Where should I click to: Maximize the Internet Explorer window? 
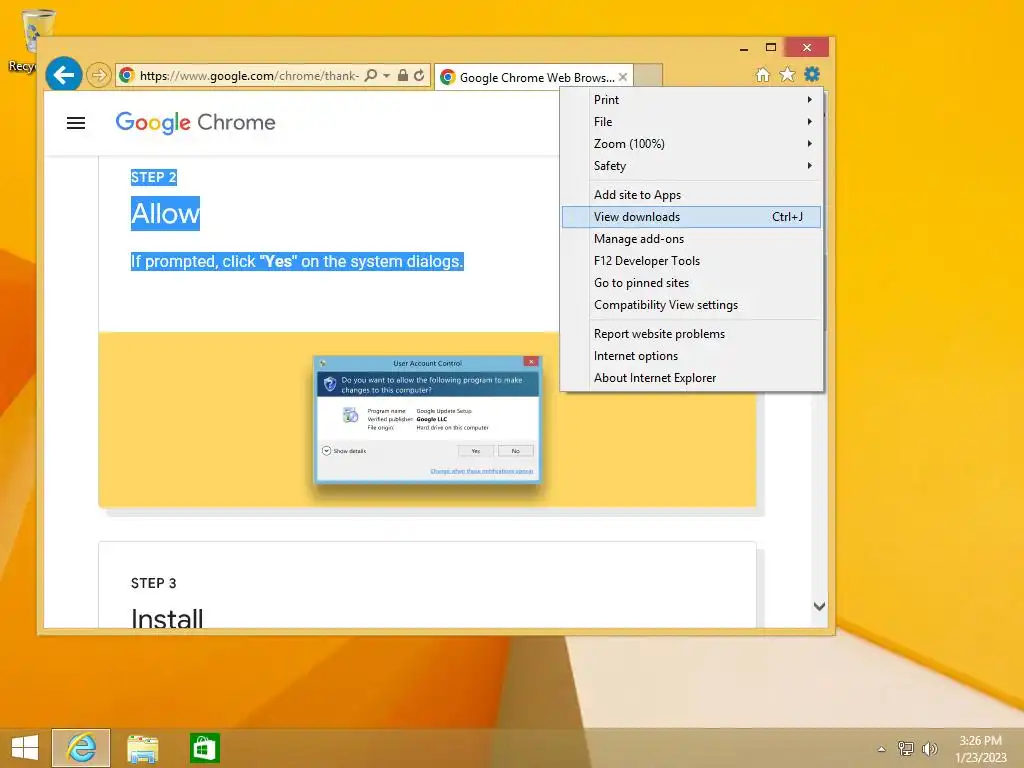point(771,47)
